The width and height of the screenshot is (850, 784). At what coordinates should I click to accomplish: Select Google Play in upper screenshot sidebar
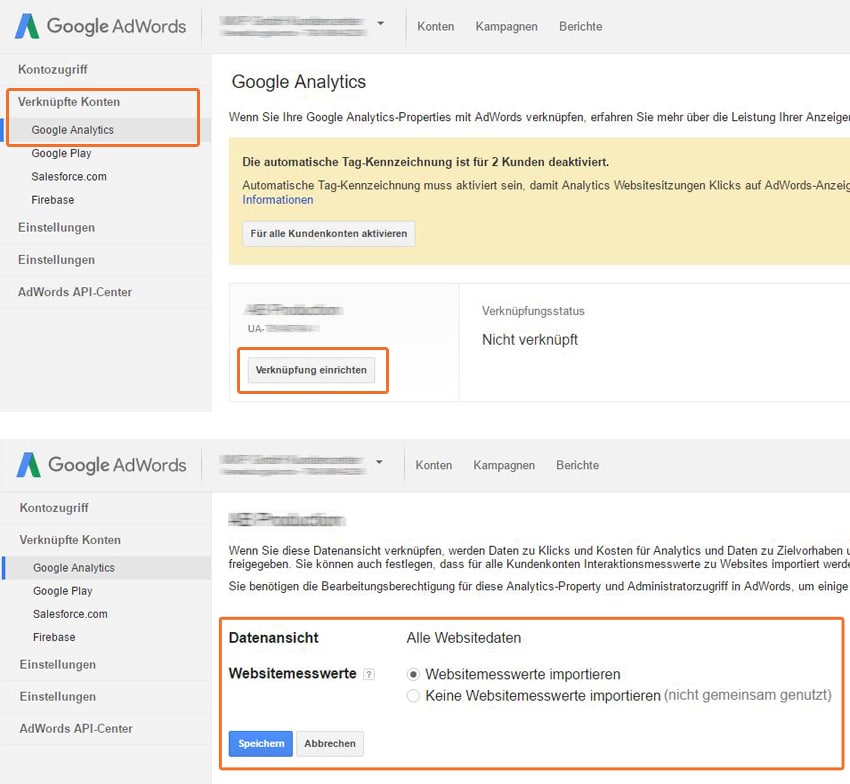tap(61, 153)
